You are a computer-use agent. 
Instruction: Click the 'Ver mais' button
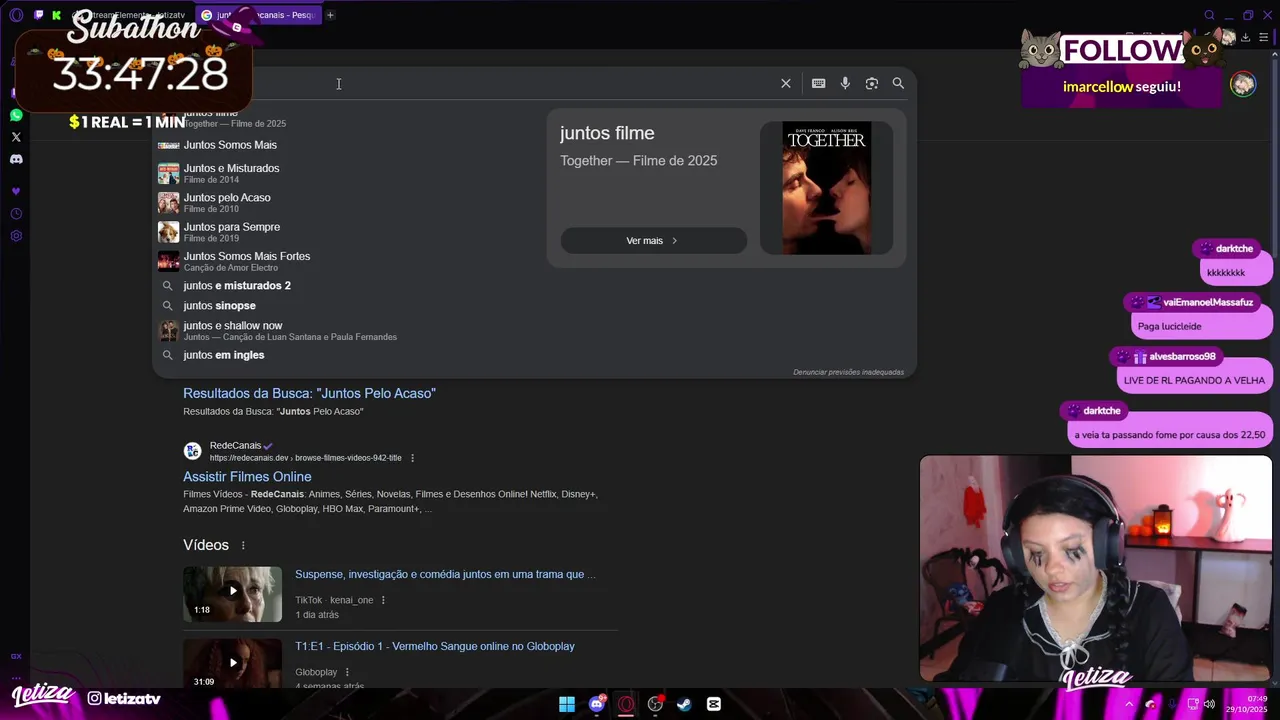(654, 241)
